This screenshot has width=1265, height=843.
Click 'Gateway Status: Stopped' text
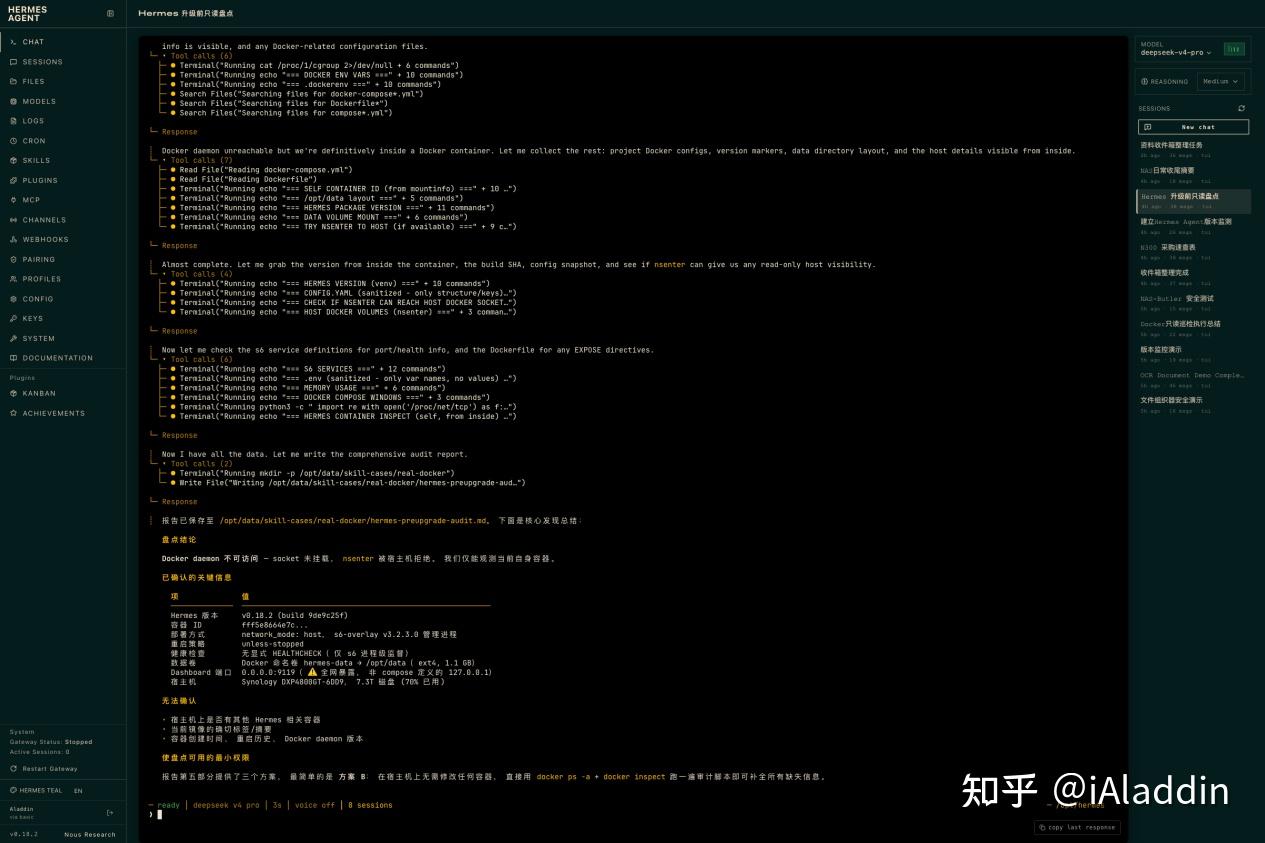point(51,742)
